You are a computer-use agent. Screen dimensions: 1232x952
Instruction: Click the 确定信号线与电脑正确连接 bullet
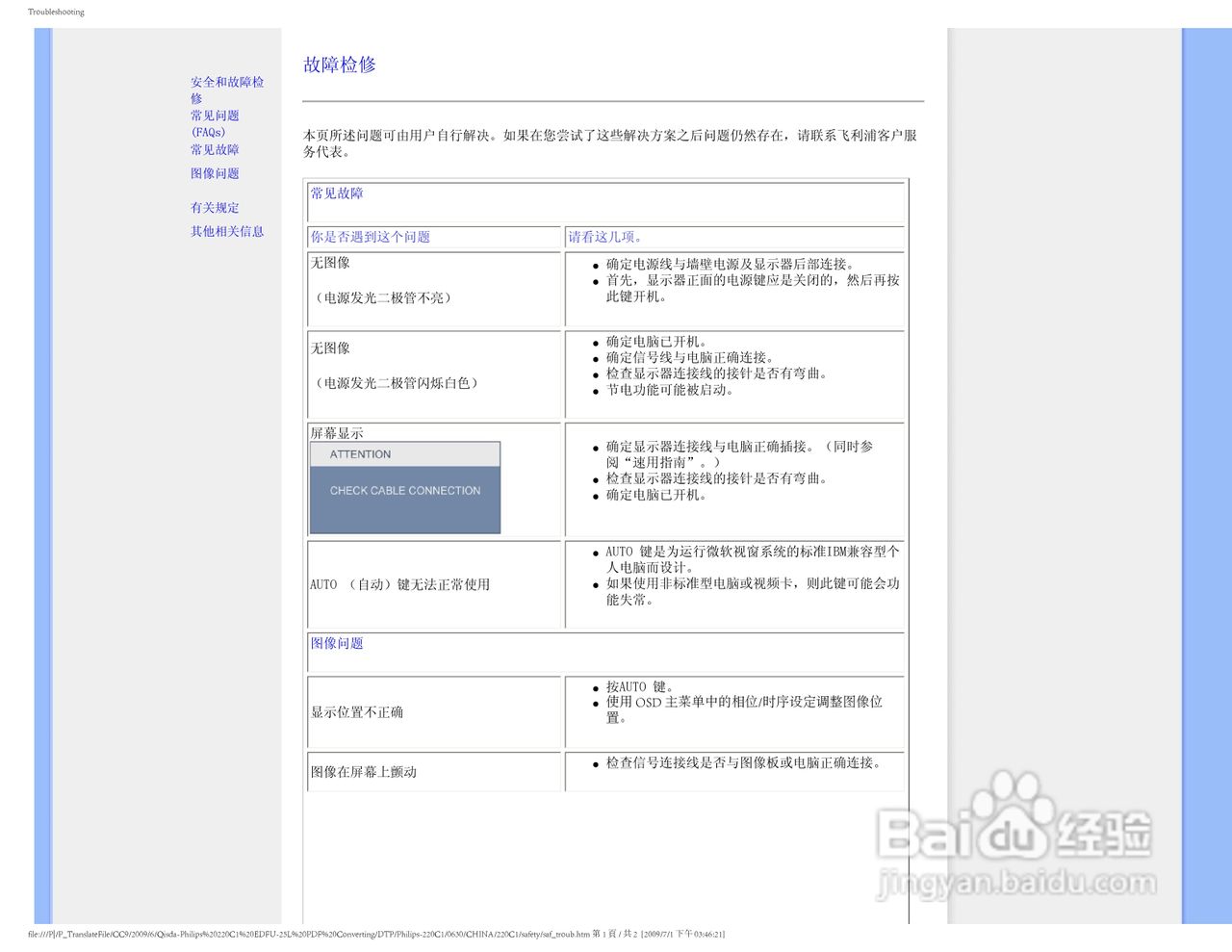tap(689, 357)
